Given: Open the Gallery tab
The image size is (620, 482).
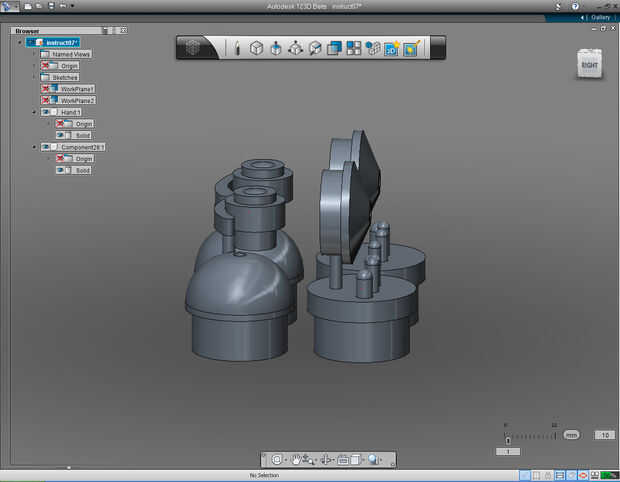Looking at the screenshot, I should pos(599,17).
